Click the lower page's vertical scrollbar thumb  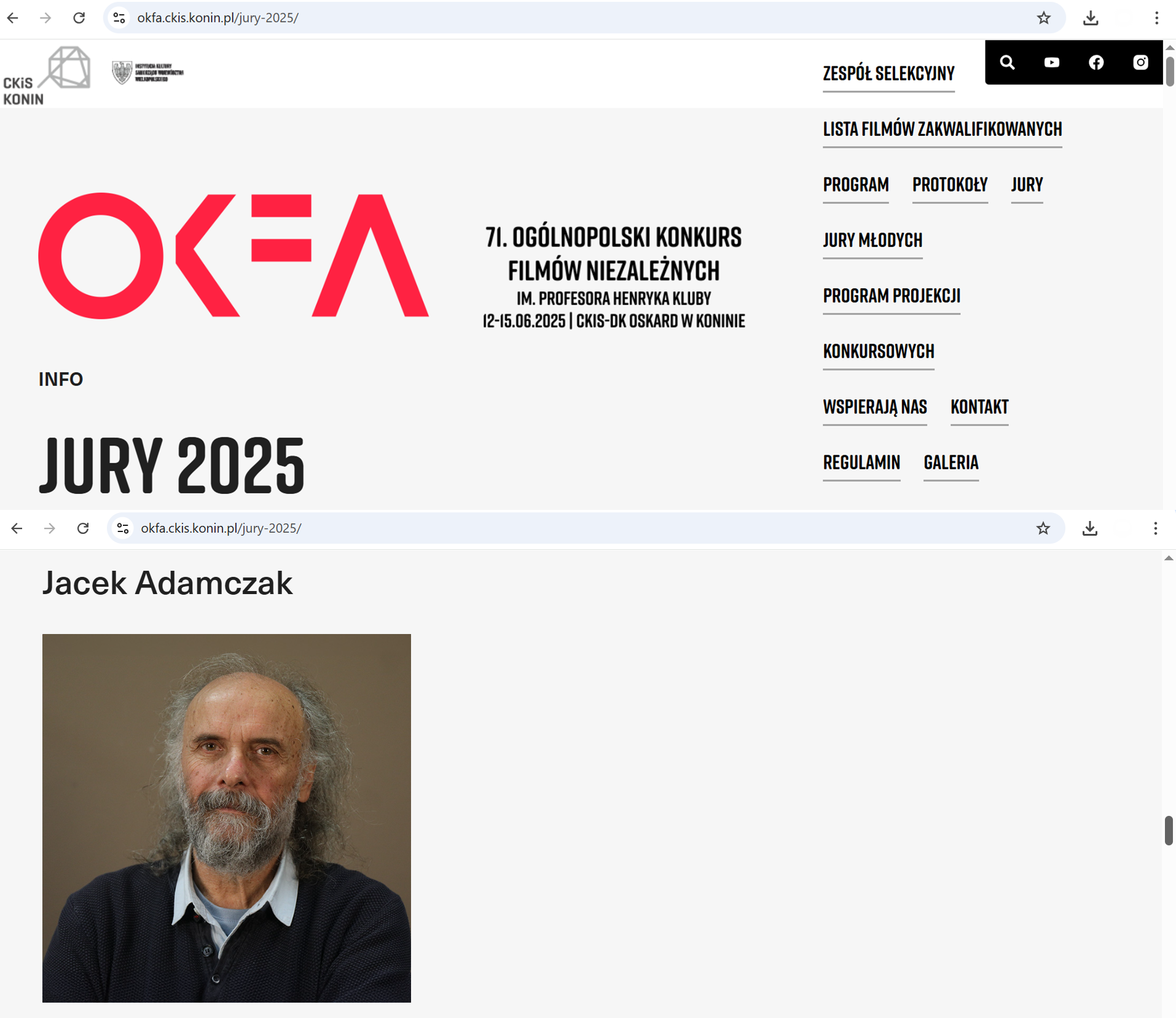point(1169,831)
